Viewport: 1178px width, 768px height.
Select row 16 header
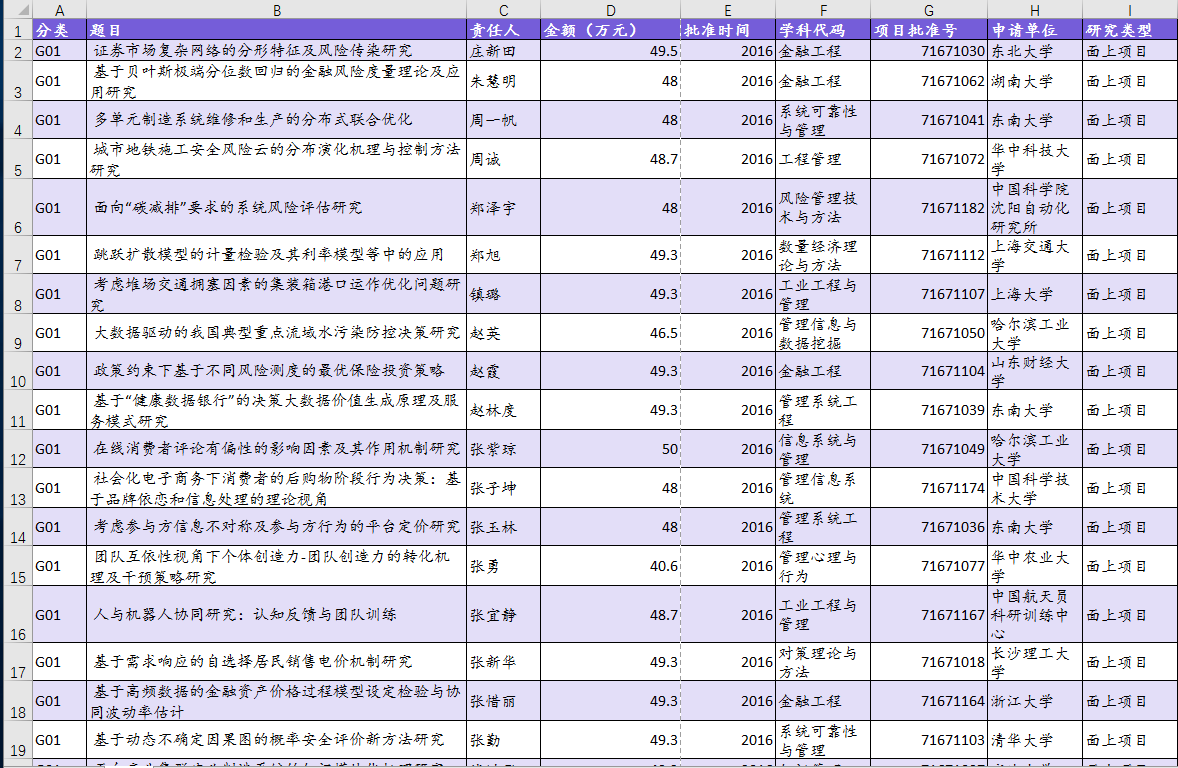pyautogui.click(x=17, y=615)
